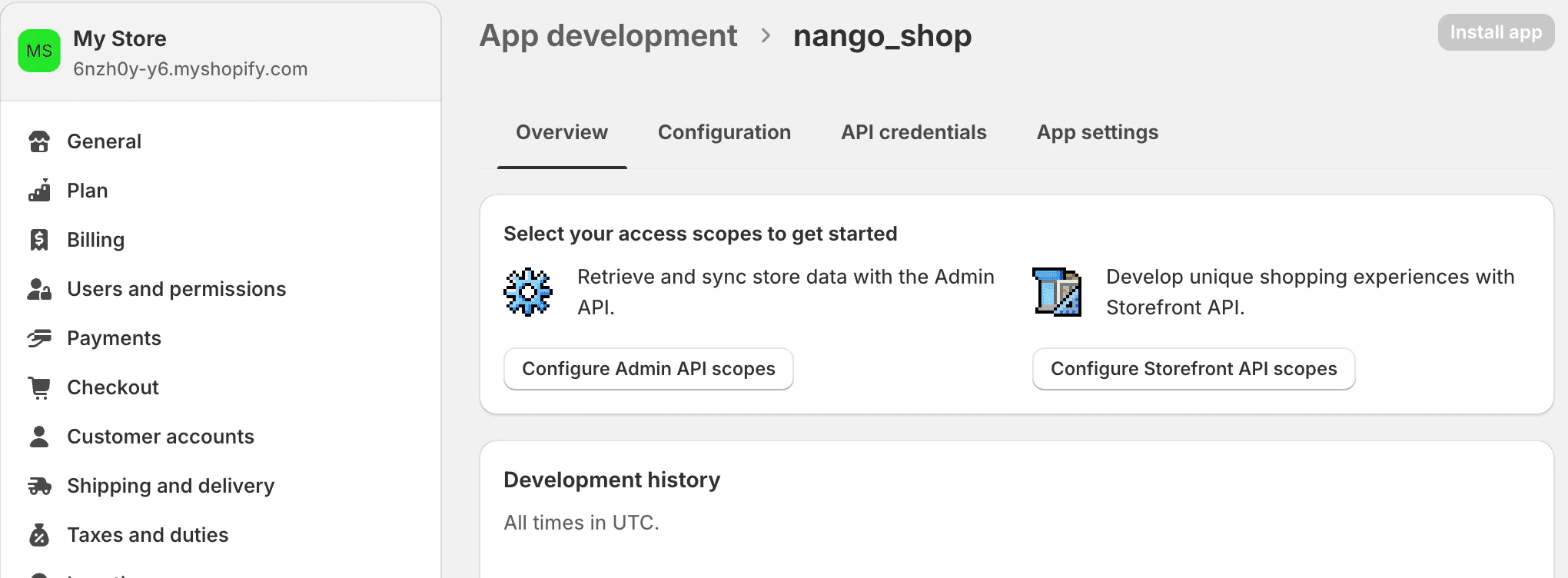The height and width of the screenshot is (578, 1568).
Task: Click the Checkout cart icon
Action: coord(39,387)
